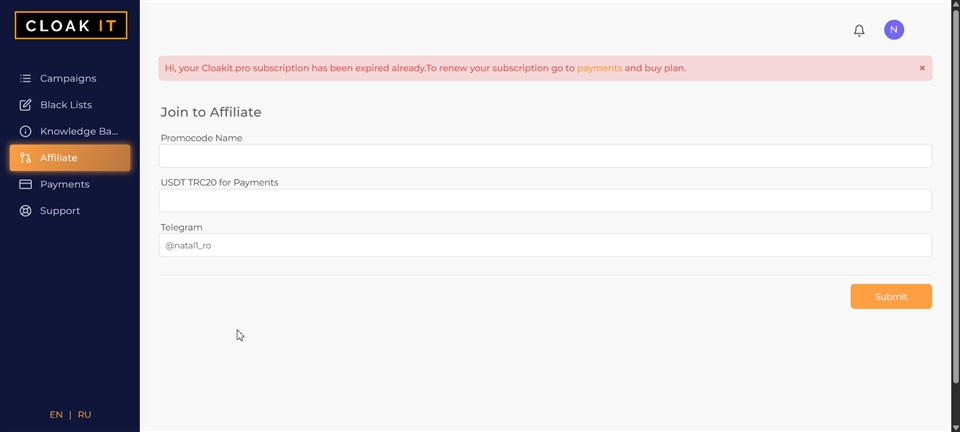Dismiss the subscription expired alert

tap(922, 68)
